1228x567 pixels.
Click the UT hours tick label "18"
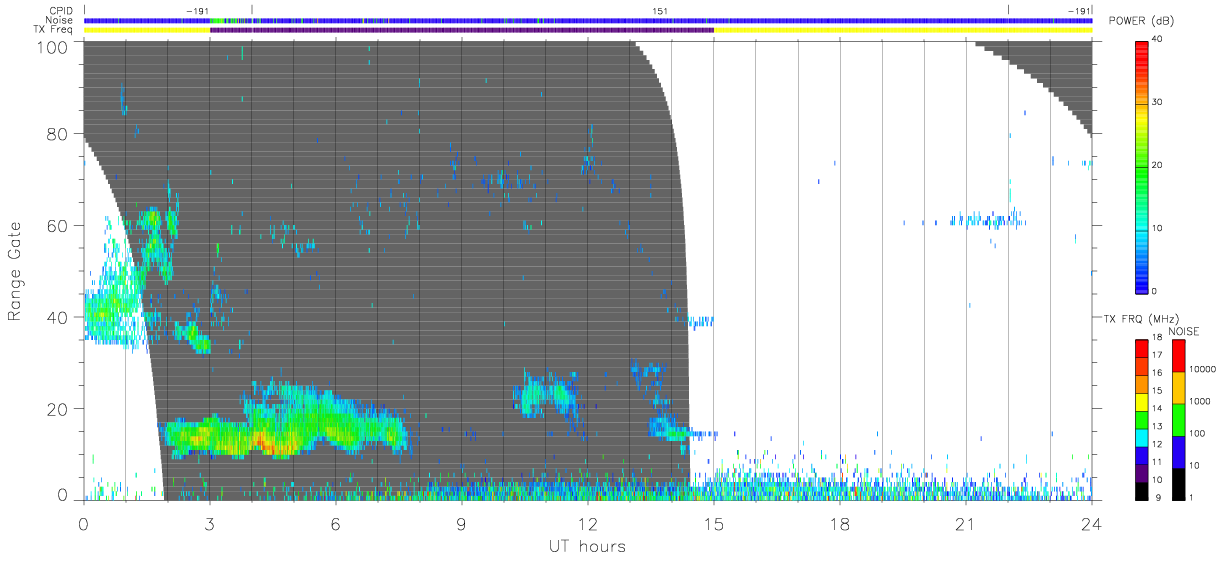[839, 523]
